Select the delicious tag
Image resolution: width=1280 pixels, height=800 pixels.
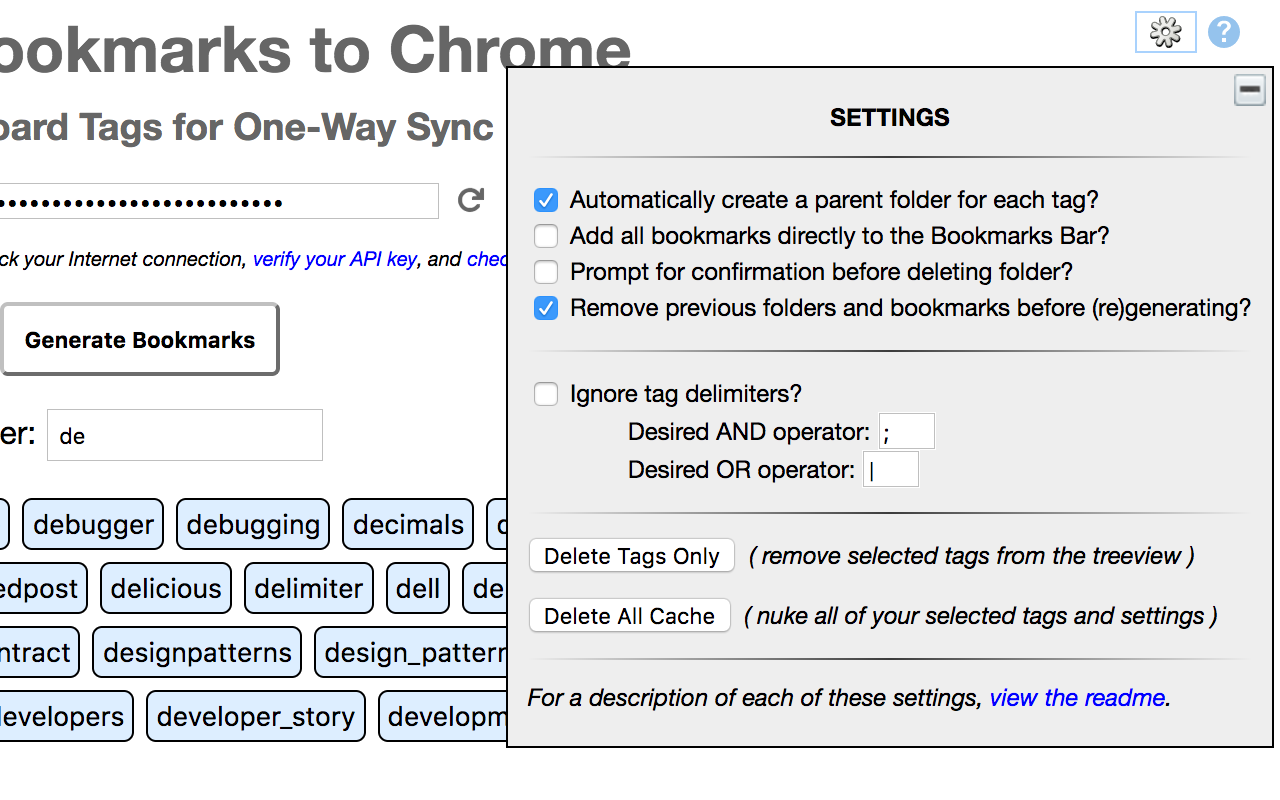166,589
